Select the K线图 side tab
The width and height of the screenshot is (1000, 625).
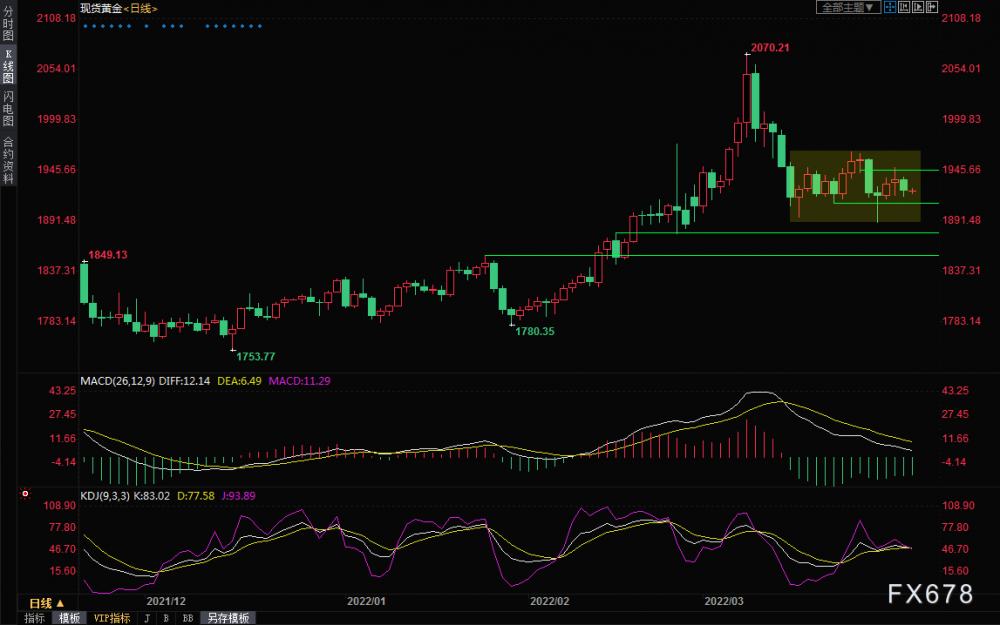coord(8,66)
